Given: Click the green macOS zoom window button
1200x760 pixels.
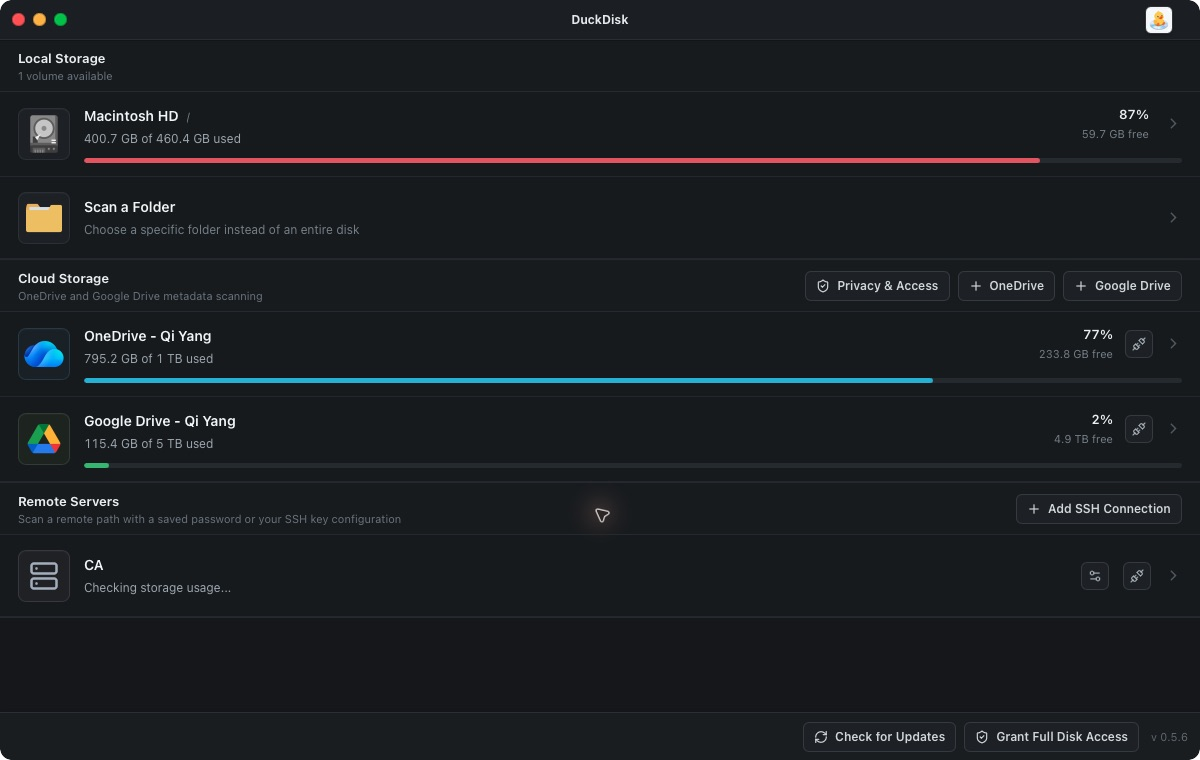Looking at the screenshot, I should (60, 20).
